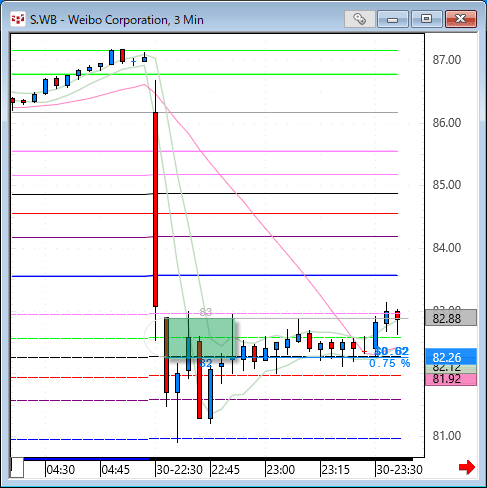Click the 22:45 time axis label

[x=226, y=470]
